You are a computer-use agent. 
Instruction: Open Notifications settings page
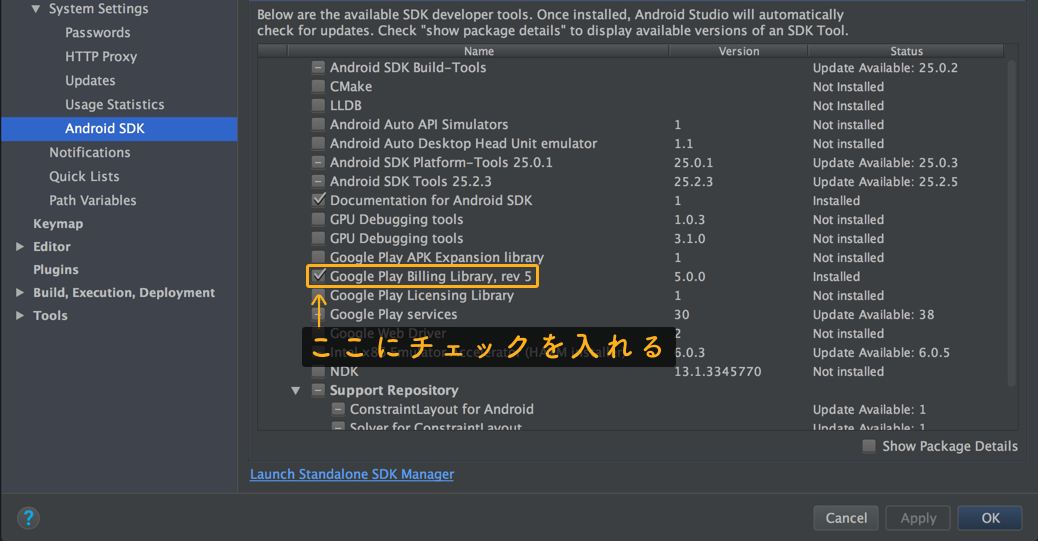89,152
